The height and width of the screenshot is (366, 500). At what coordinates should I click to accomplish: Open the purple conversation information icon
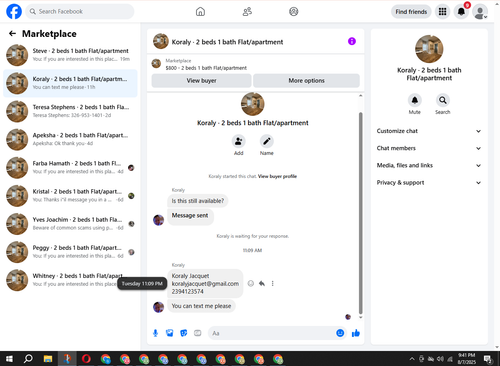coord(352,41)
